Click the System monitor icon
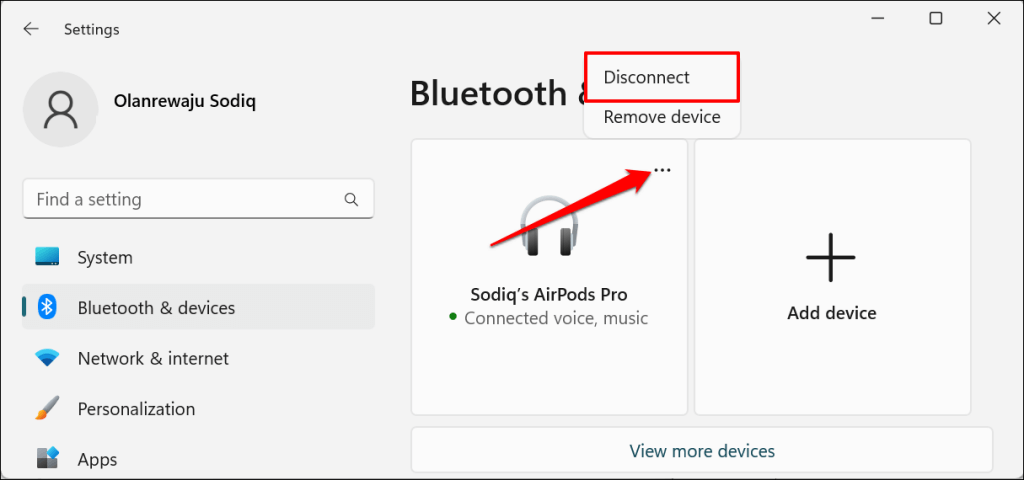 point(47,257)
